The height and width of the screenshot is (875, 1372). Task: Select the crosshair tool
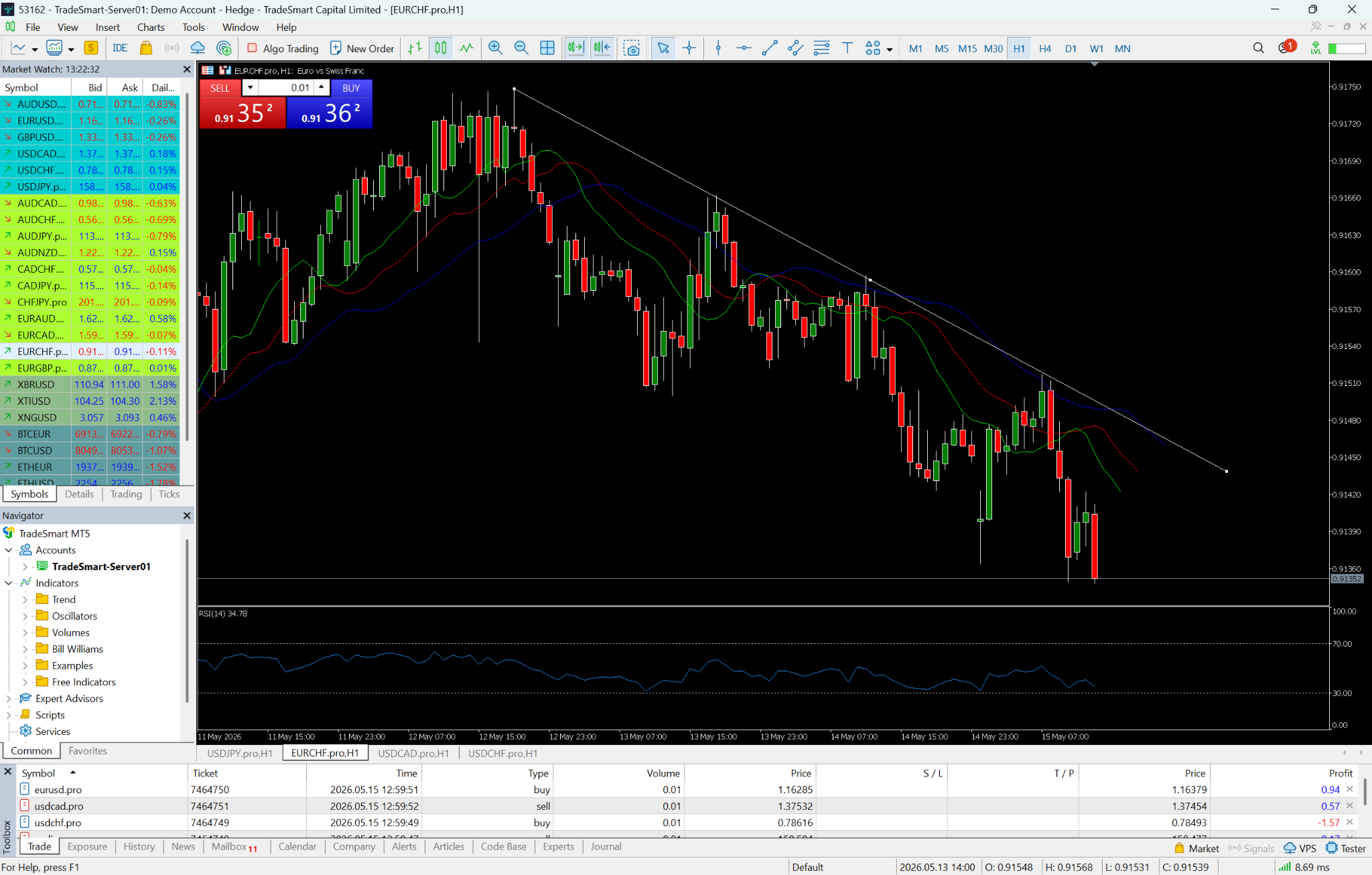[689, 48]
